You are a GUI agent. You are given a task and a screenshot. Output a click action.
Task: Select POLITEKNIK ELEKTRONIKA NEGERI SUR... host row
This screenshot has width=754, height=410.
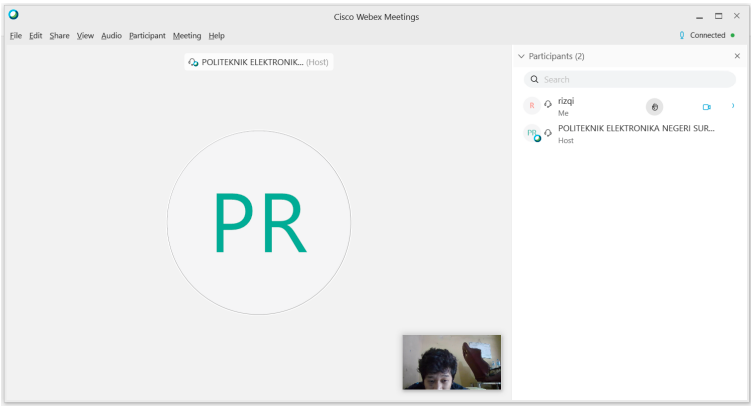[x=630, y=134]
